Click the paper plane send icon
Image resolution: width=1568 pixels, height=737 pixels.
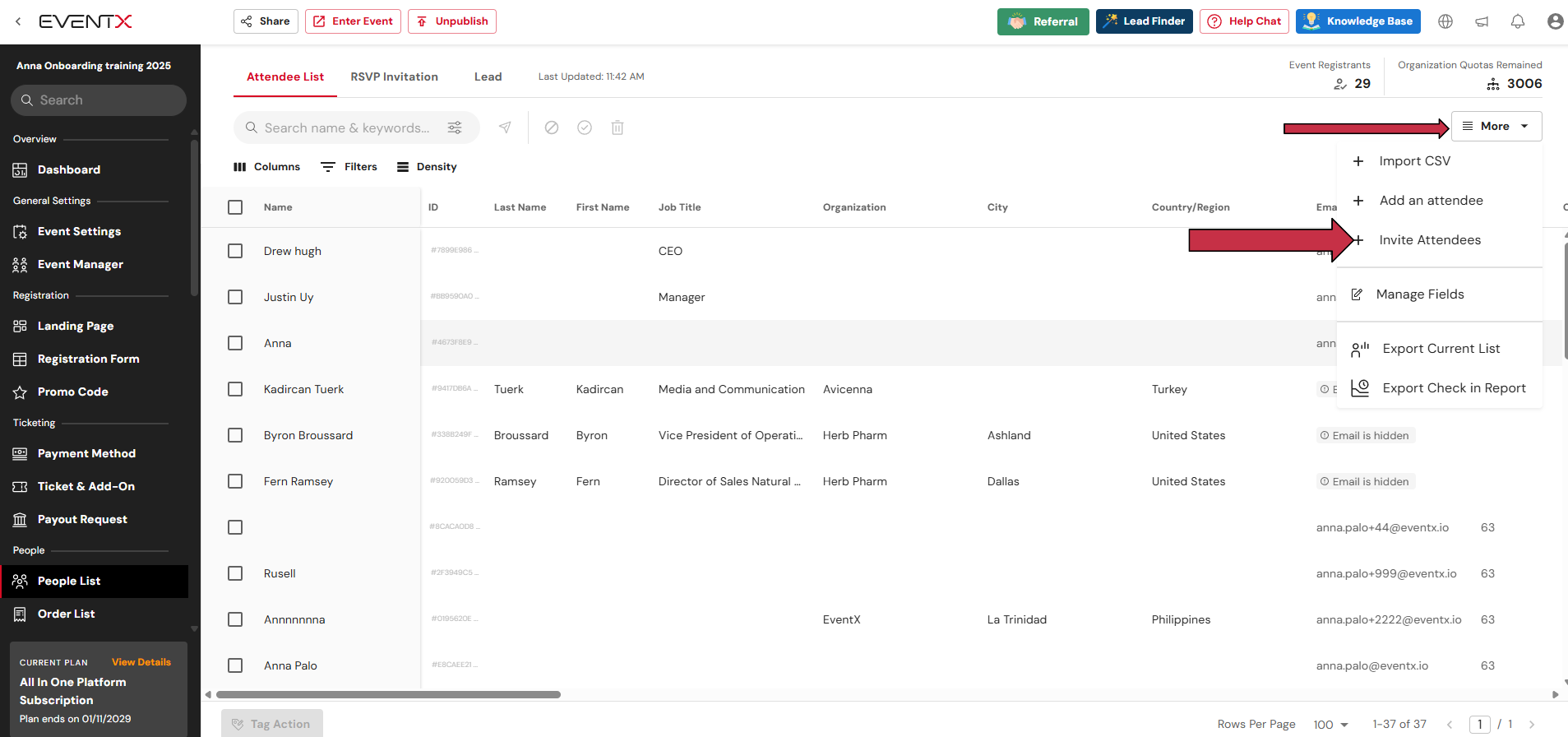click(x=505, y=127)
